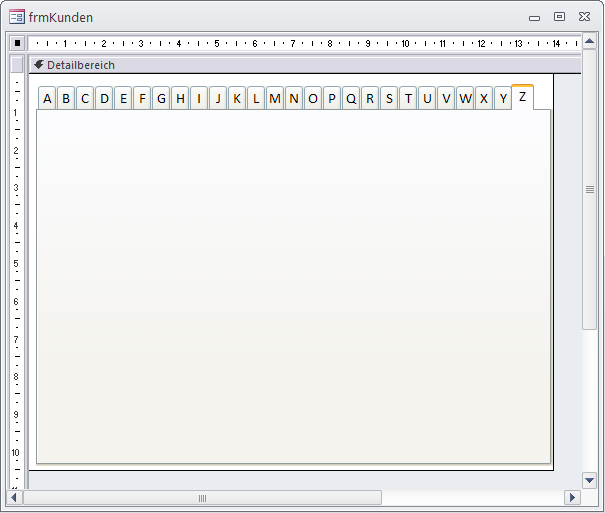Viewport: 605px width, 513px height.
Task: Click the frmKunden form icon in title bar
Action: [17, 17]
